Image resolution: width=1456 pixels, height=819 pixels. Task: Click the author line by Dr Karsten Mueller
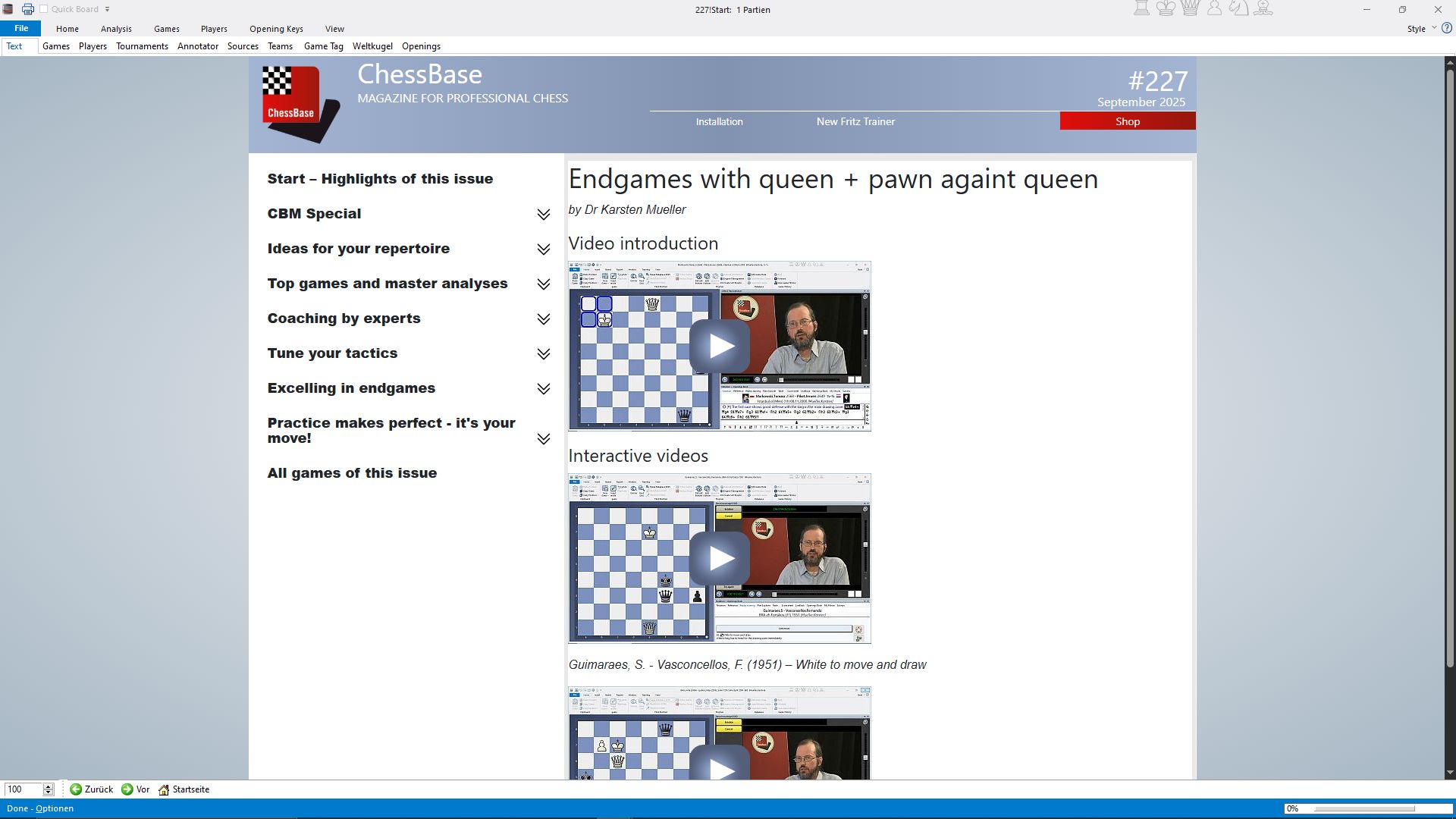click(627, 210)
